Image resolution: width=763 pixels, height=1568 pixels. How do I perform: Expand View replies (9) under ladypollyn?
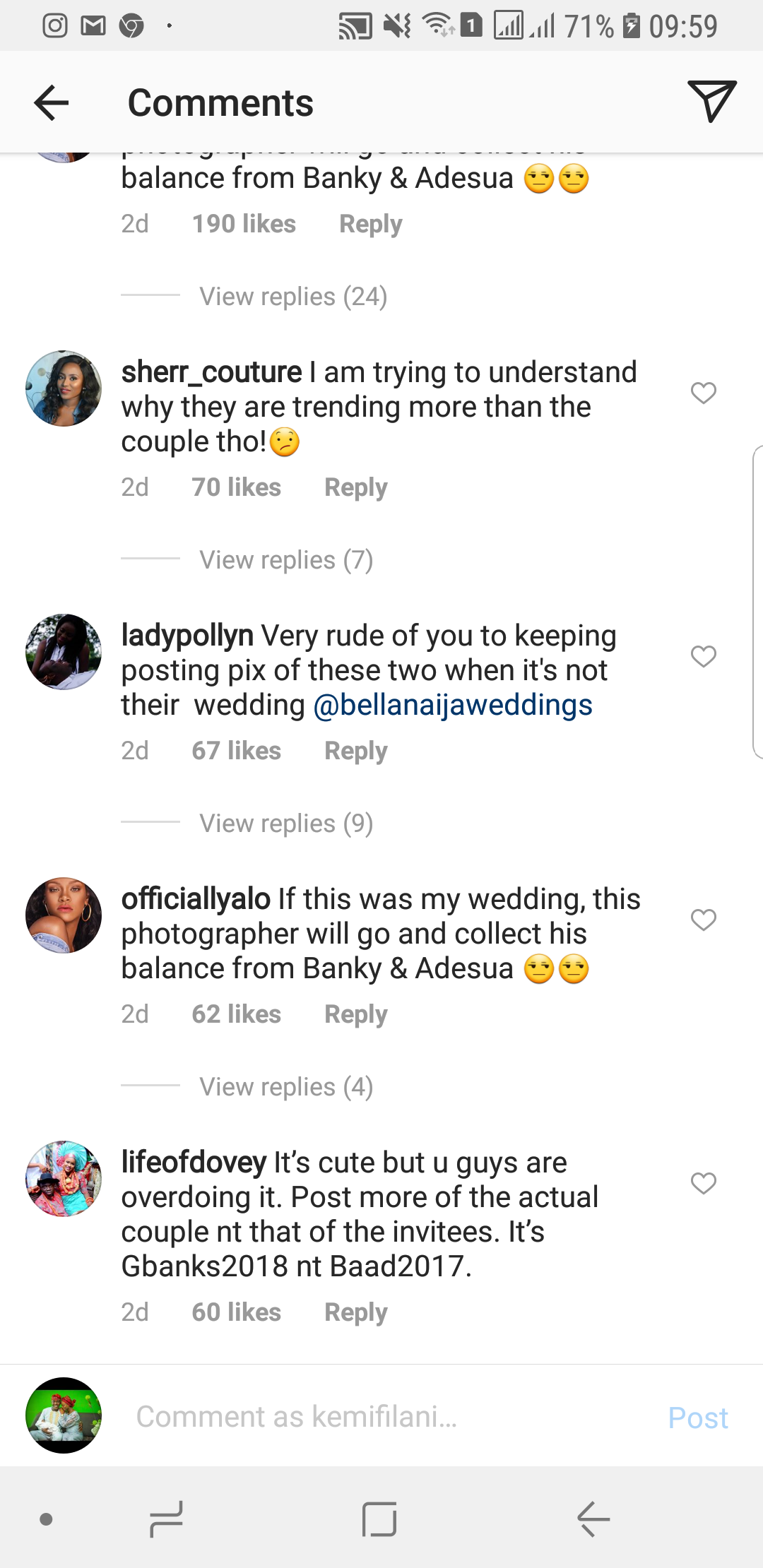tap(286, 824)
